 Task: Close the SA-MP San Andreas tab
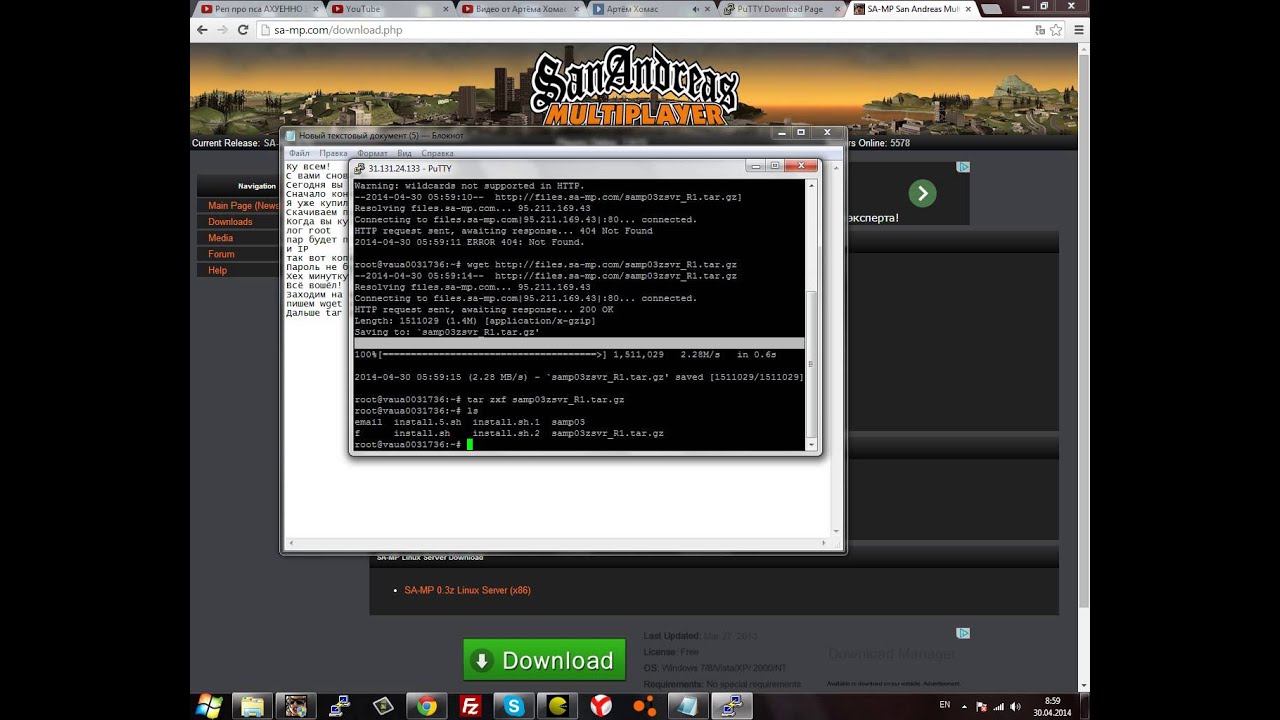[x=968, y=9]
